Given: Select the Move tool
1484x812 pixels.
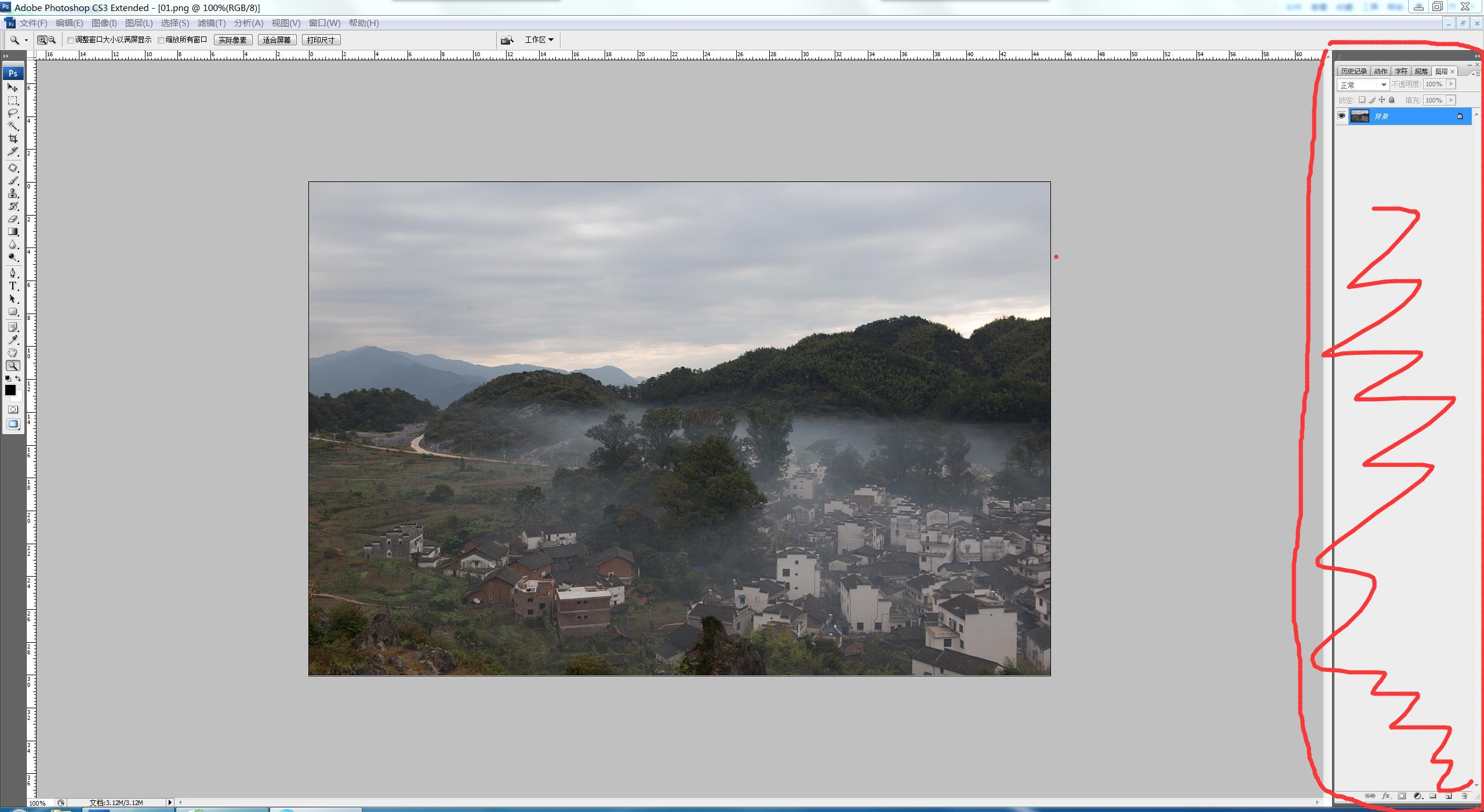Looking at the screenshot, I should tap(12, 88).
